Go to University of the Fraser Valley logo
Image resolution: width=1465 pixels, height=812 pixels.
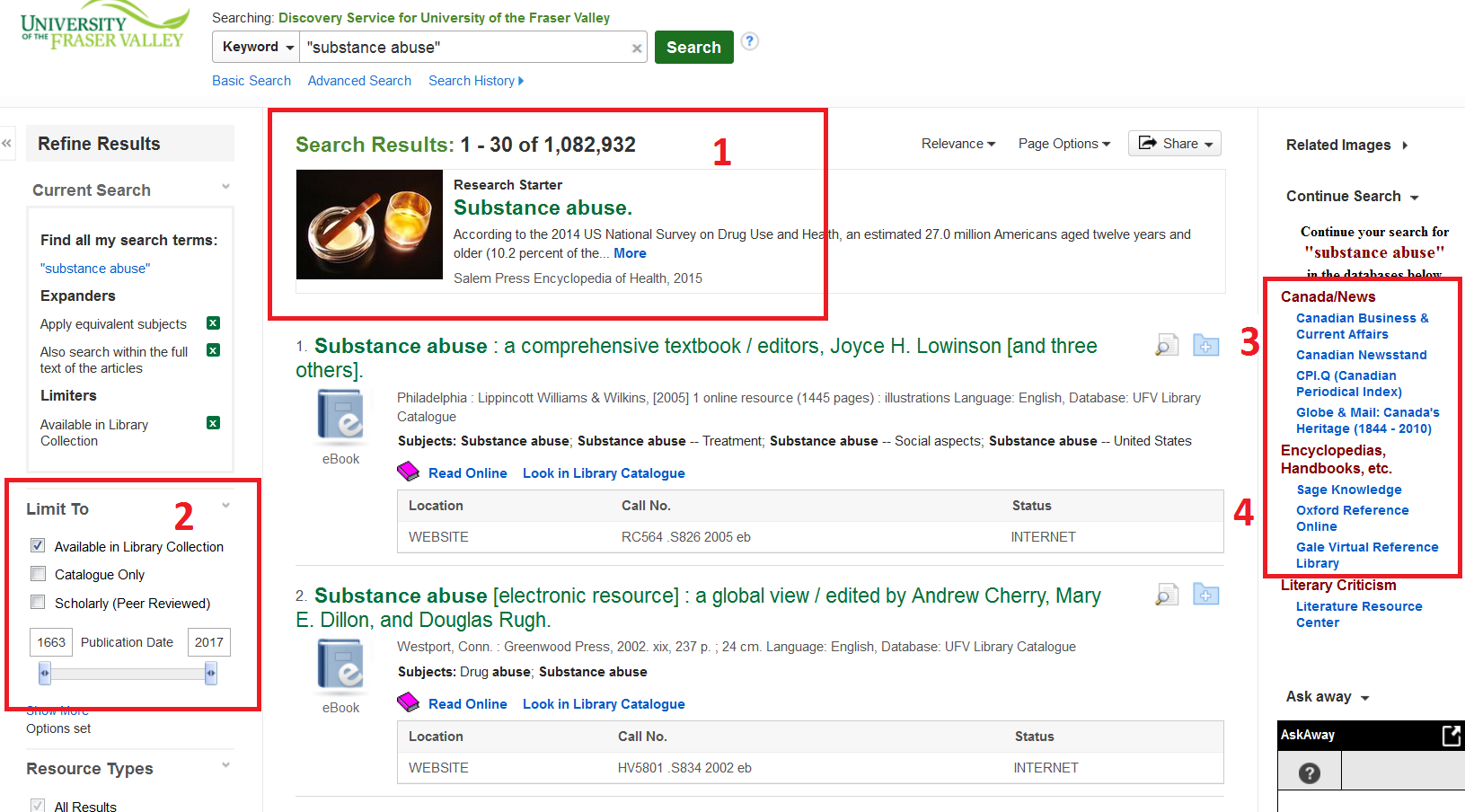pos(105,27)
